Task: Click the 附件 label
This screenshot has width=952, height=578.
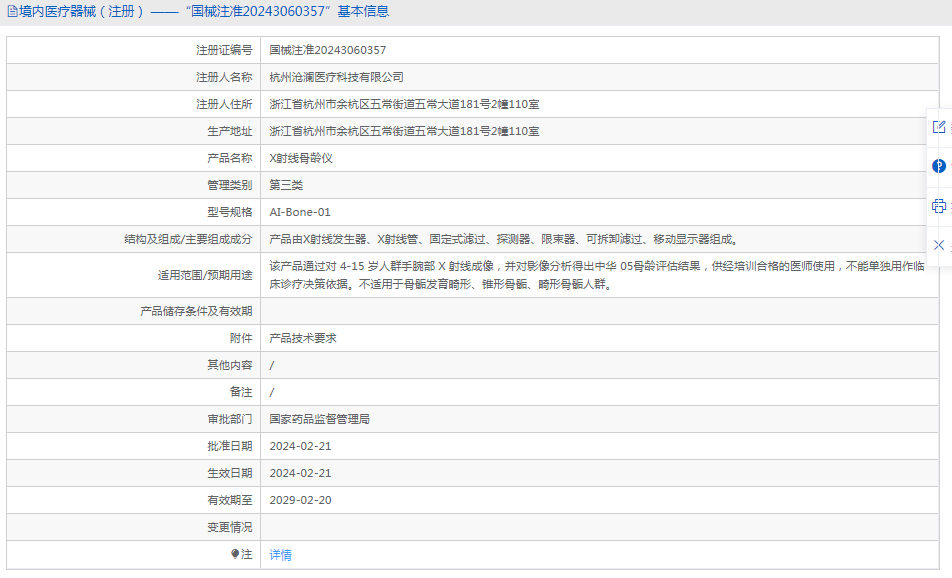Action: point(241,338)
